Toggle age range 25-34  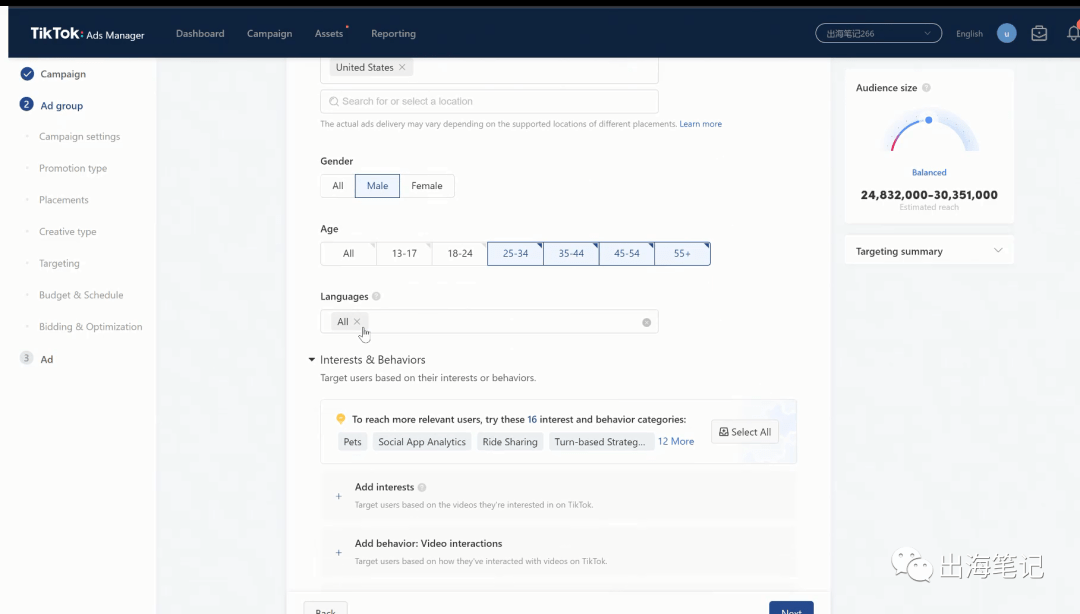[515, 254]
